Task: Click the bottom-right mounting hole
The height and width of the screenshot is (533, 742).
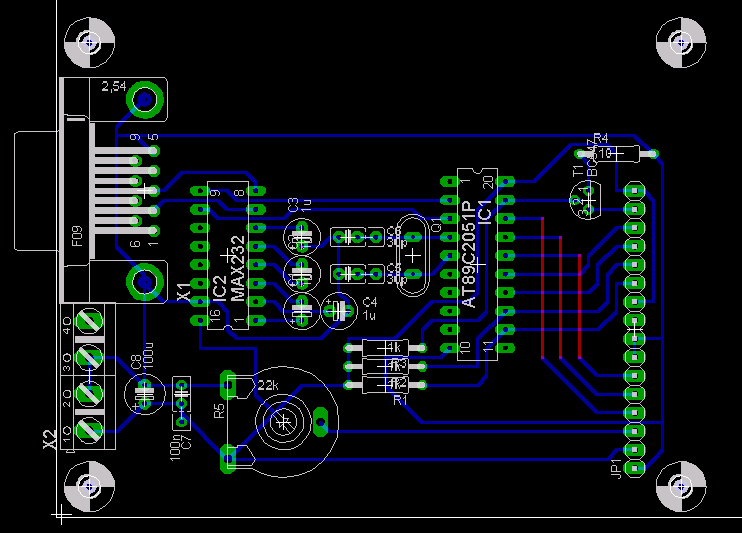Action: [x=681, y=487]
